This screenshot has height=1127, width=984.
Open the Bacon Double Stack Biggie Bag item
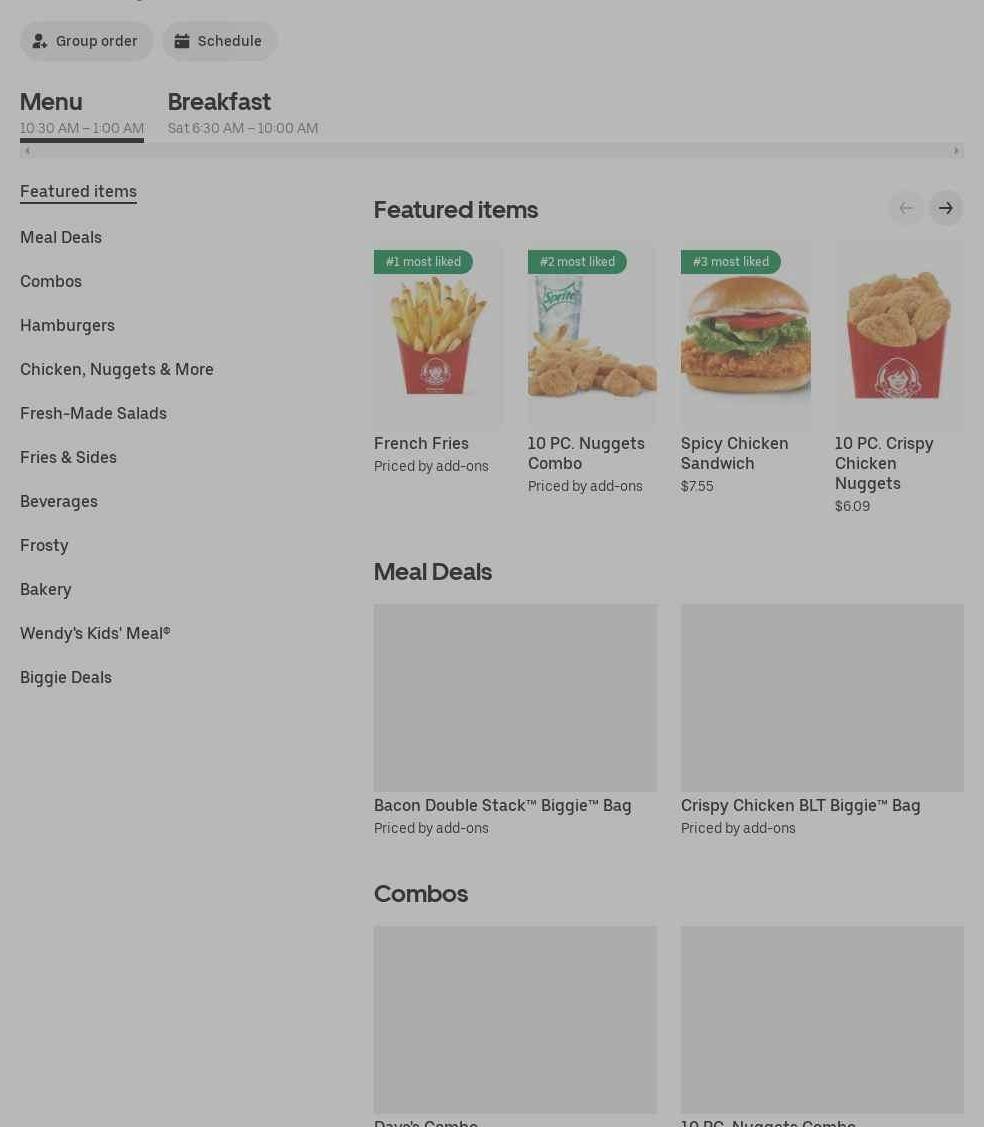point(515,720)
